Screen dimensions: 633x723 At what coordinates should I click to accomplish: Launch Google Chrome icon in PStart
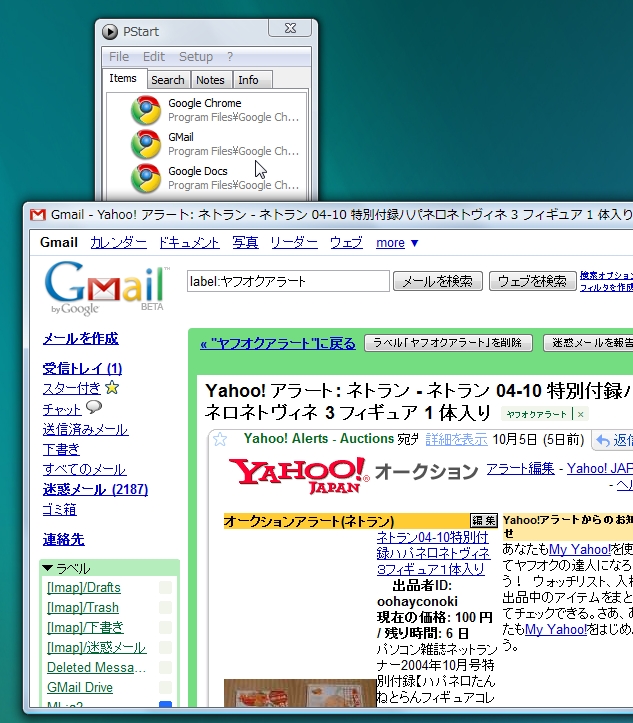[146, 110]
